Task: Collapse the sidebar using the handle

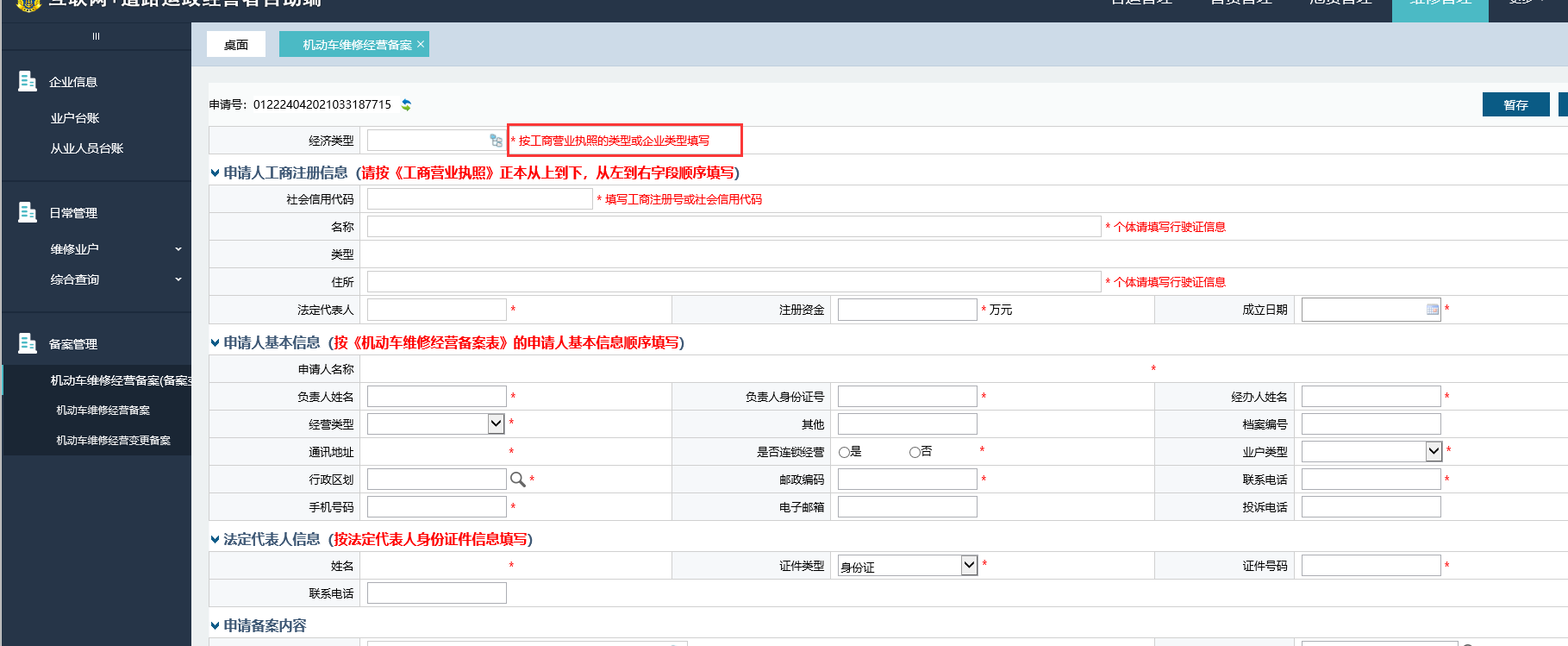Action: pos(96,36)
